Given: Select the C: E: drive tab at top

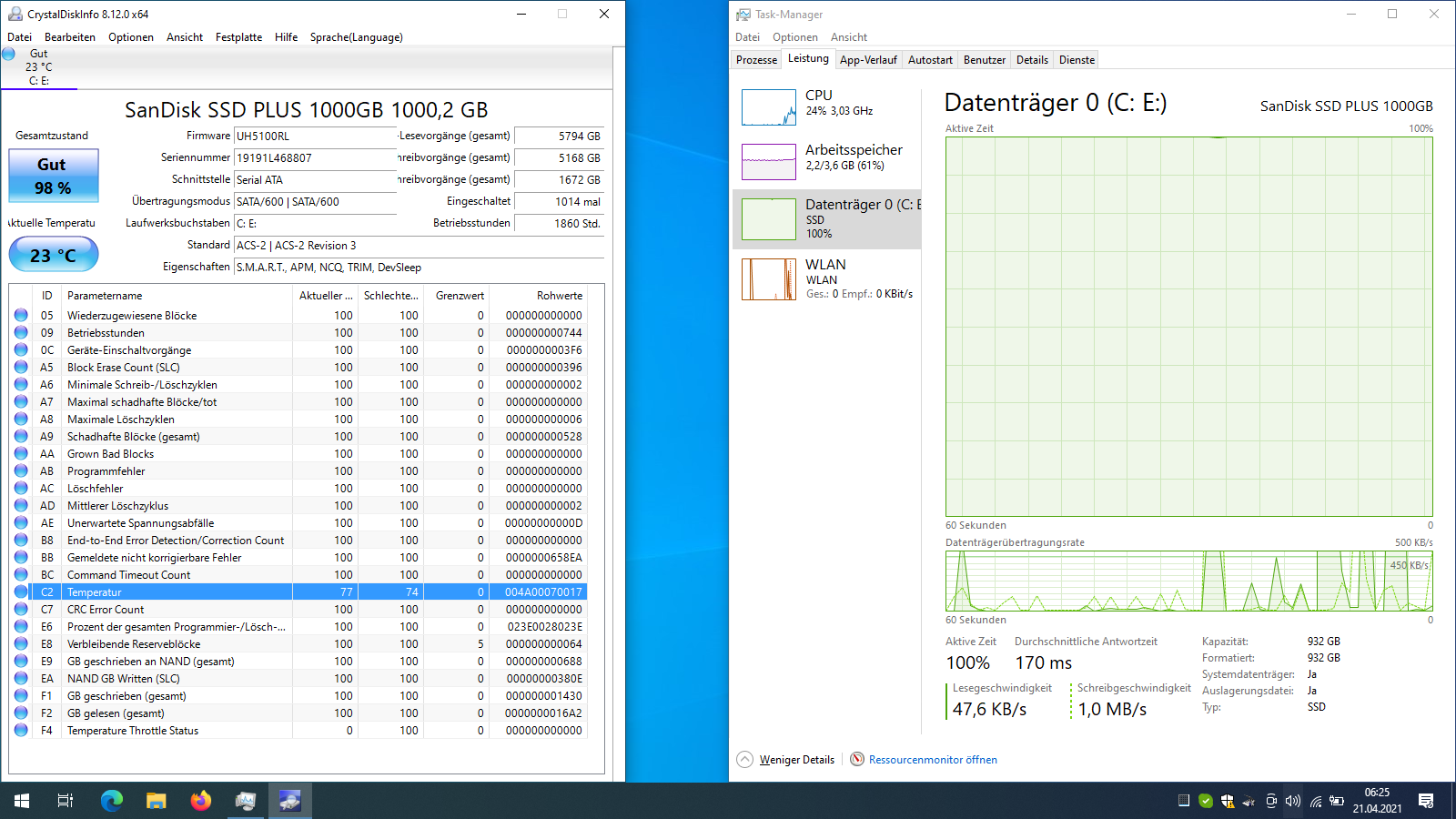Looking at the screenshot, I should tap(39, 67).
